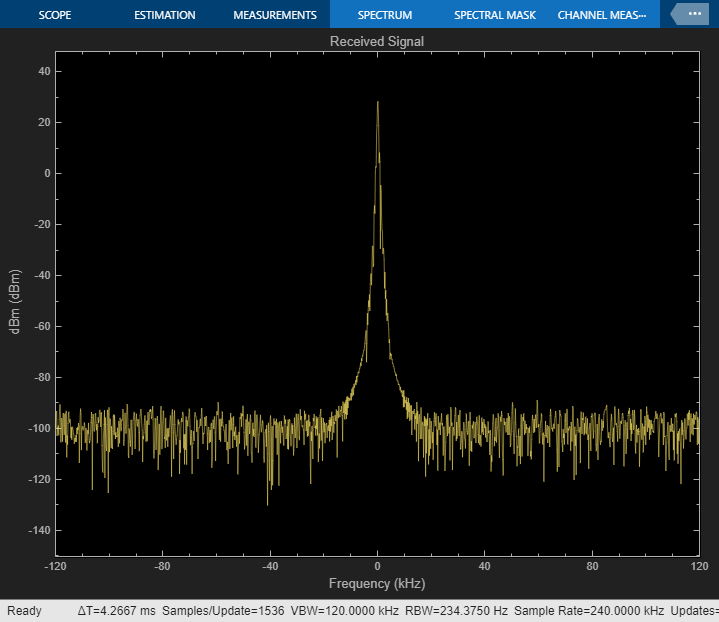
Task: Switch to the Scope tab
Action: [x=56, y=16]
